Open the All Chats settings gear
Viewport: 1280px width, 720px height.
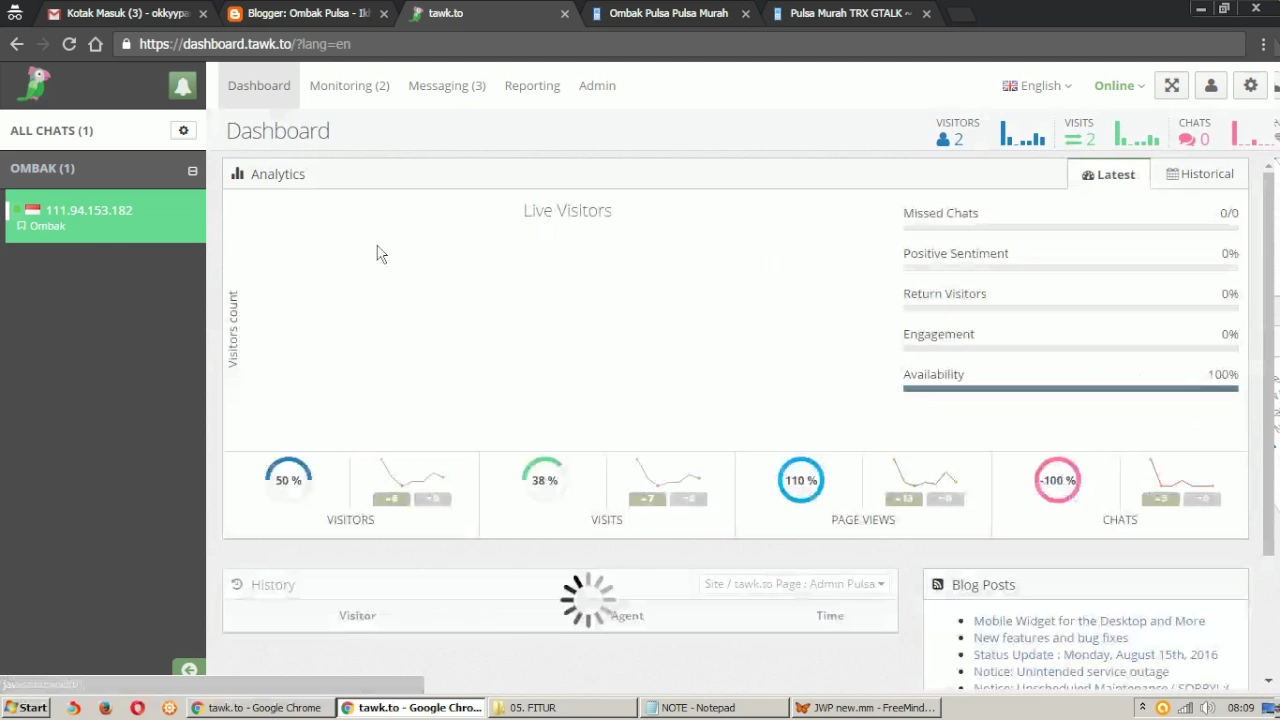coord(183,130)
